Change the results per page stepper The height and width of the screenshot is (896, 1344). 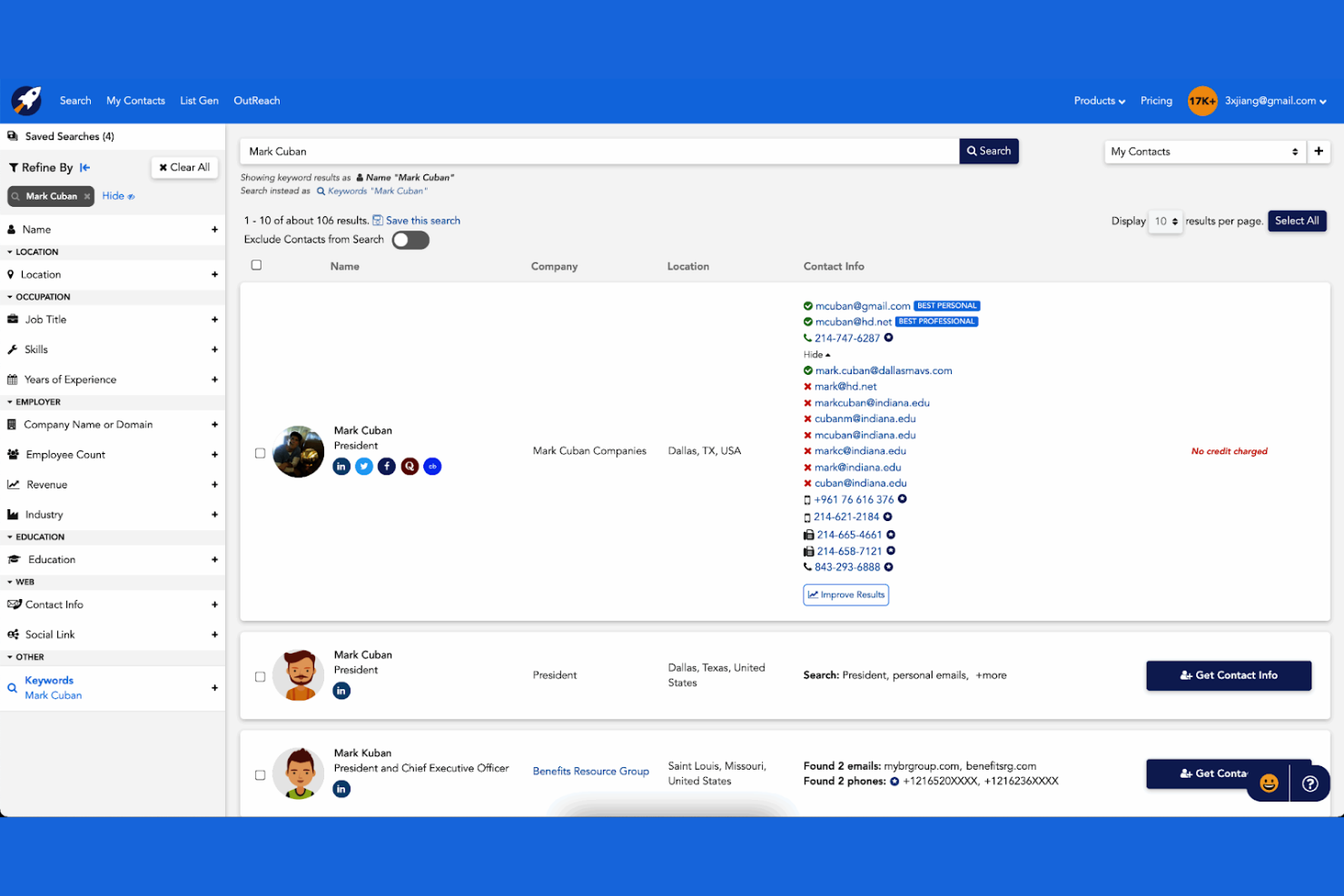(x=1165, y=221)
